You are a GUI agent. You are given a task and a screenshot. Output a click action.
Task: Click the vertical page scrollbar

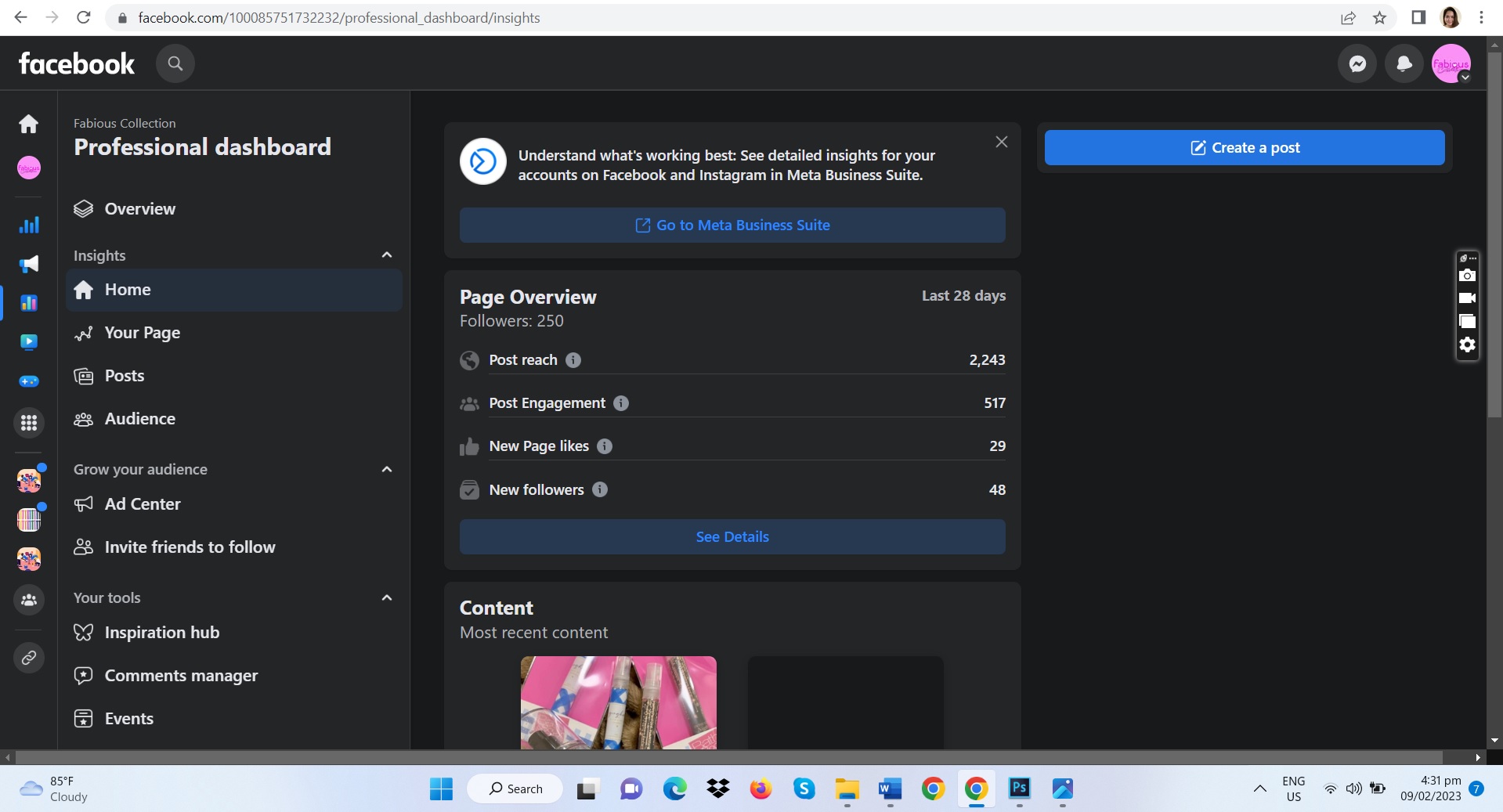coord(1494,235)
